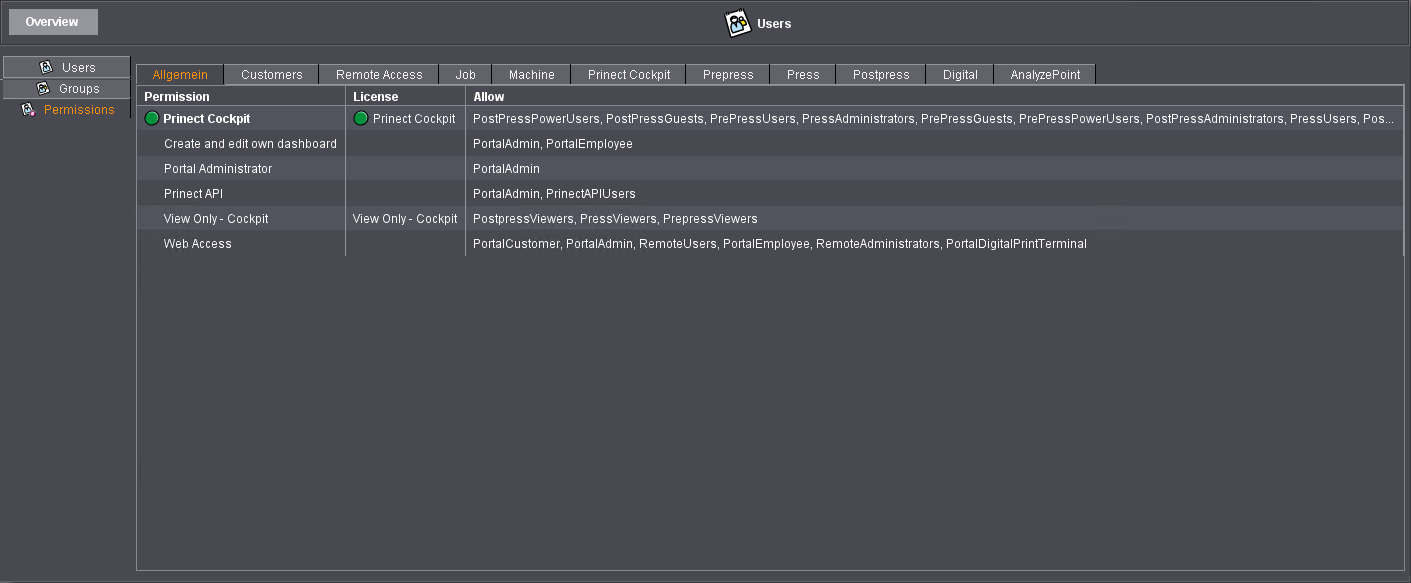
Task: Open the Prinect Cockpit tab
Action: pyautogui.click(x=627, y=73)
